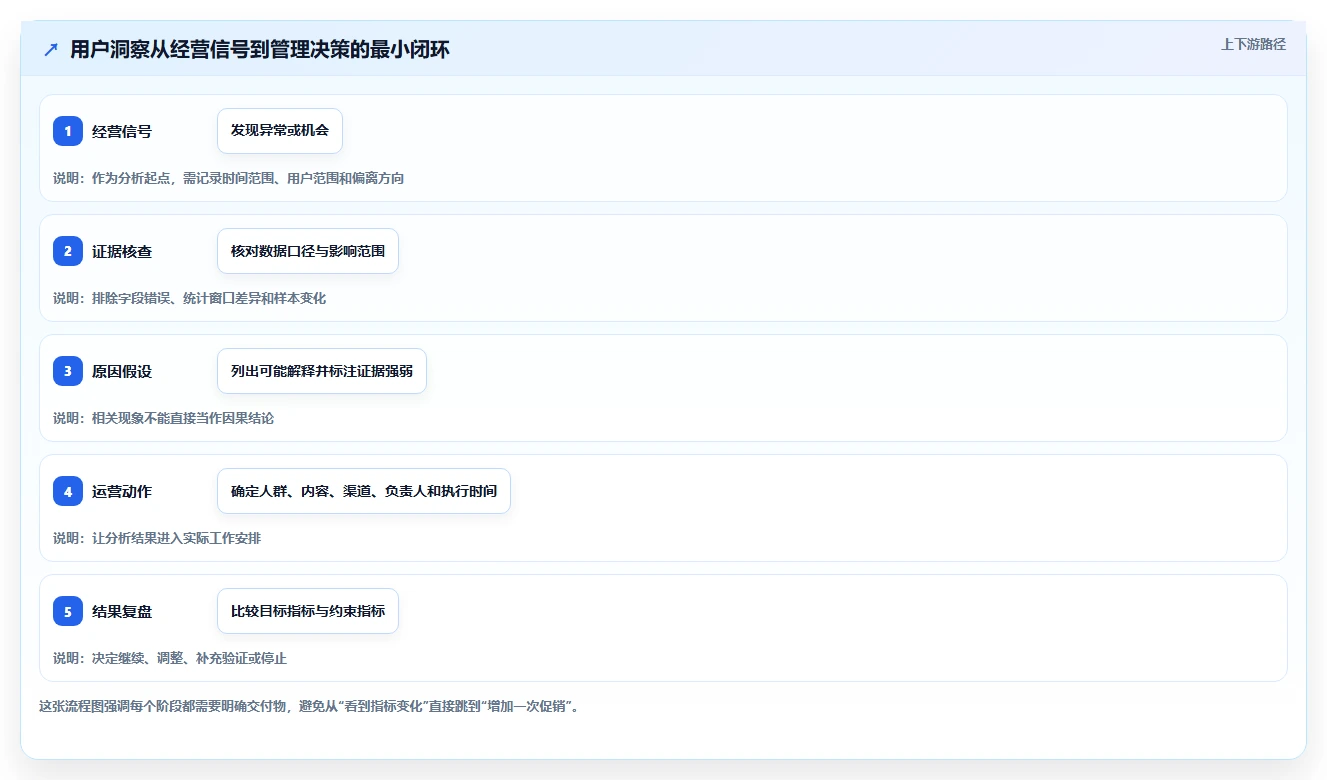Click the 比较目标指标与约束指标 chip
Screen dimensions: 1327x780
308,611
